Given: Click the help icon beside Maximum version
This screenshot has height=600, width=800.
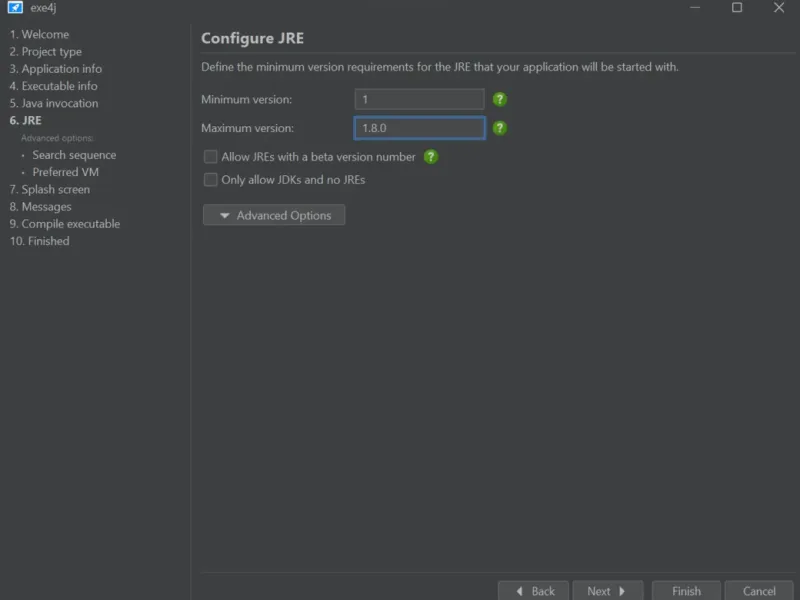Looking at the screenshot, I should point(499,128).
